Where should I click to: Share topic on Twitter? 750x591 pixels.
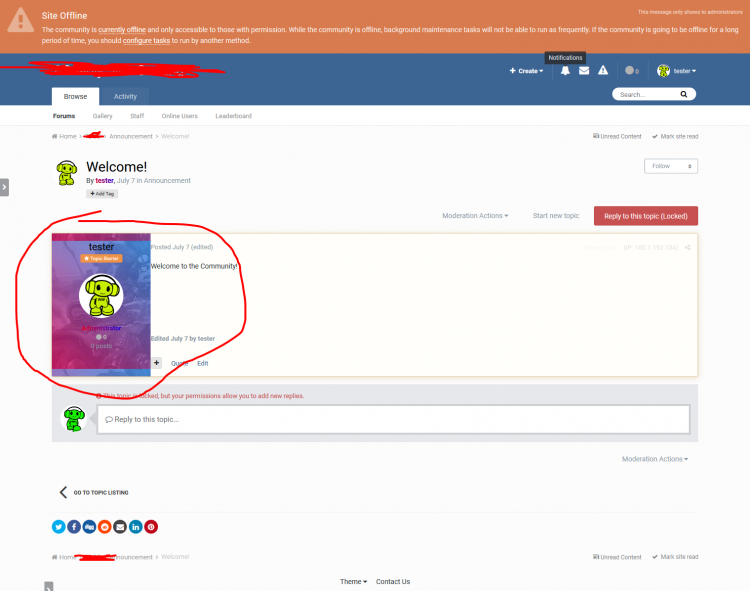point(59,527)
